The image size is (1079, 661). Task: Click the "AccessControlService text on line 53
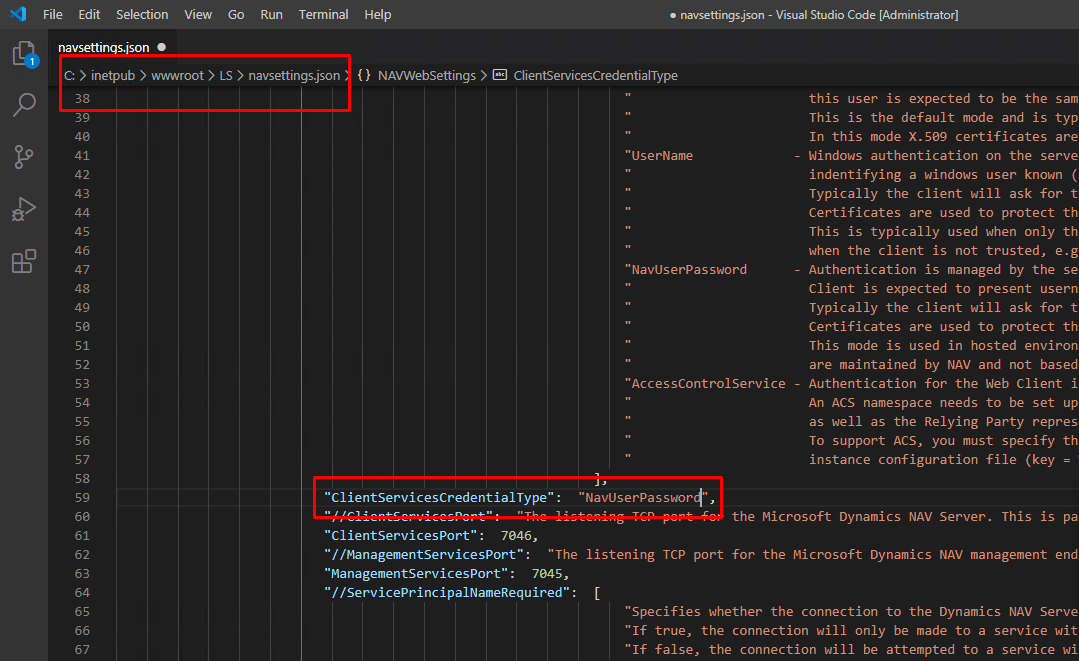click(x=705, y=384)
